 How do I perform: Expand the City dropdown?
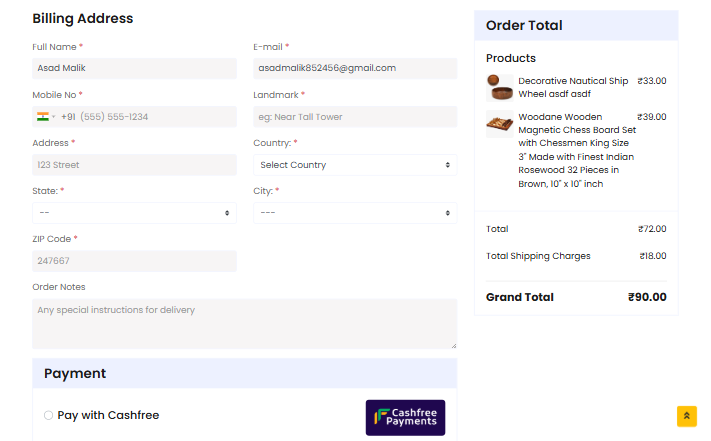355,213
